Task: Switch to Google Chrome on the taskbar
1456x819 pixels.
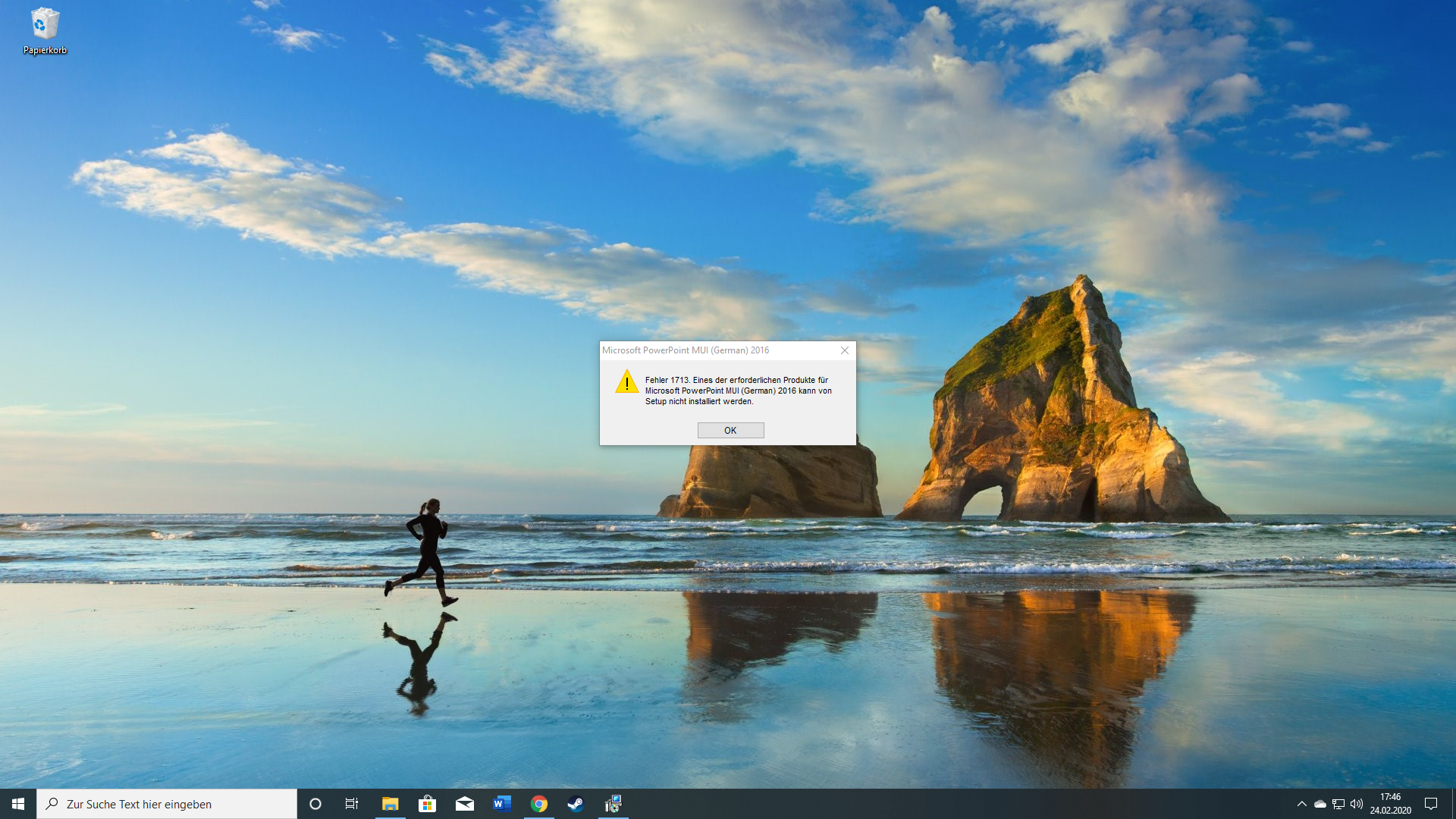Action: pos(538,804)
